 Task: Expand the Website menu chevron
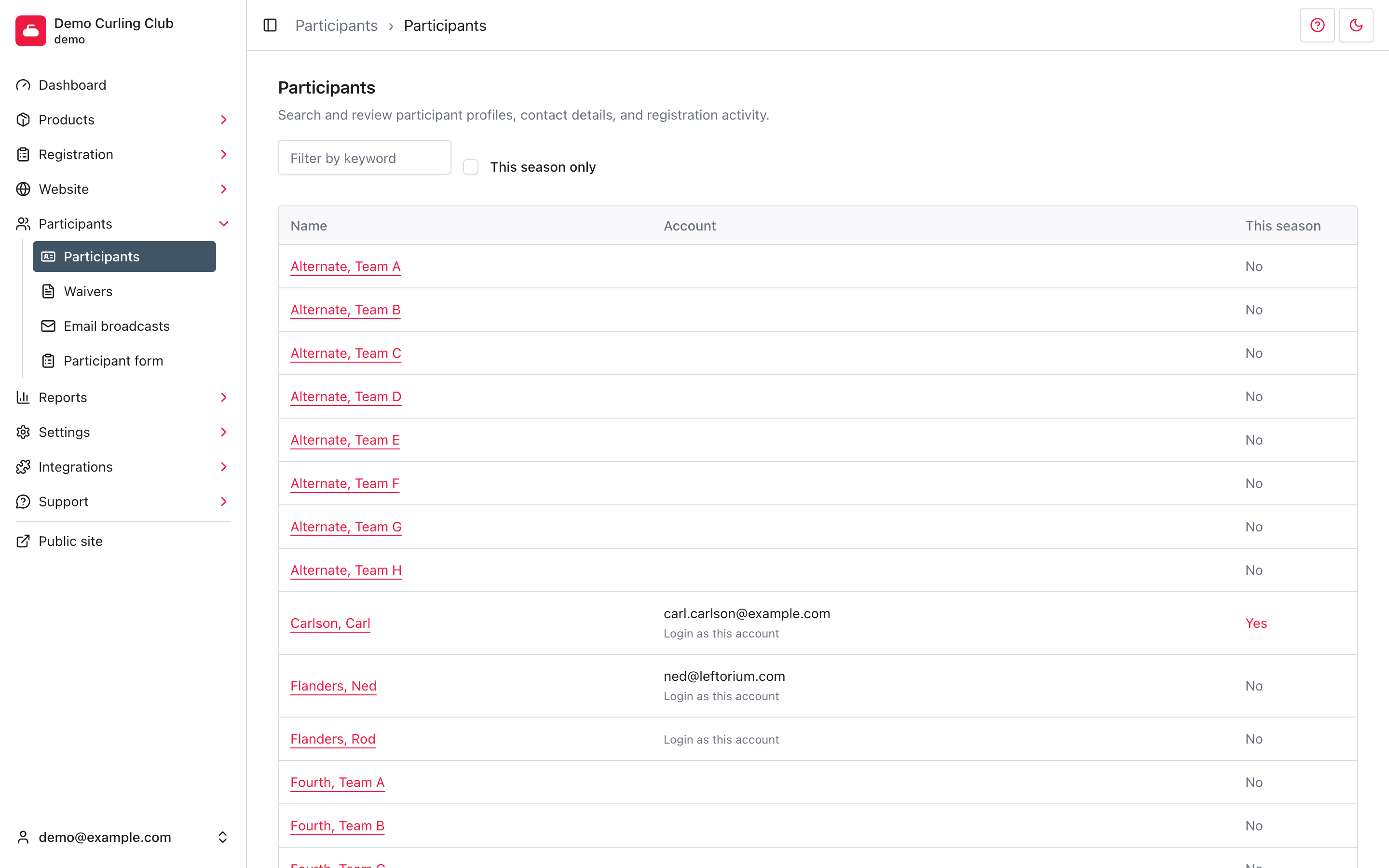point(224,189)
